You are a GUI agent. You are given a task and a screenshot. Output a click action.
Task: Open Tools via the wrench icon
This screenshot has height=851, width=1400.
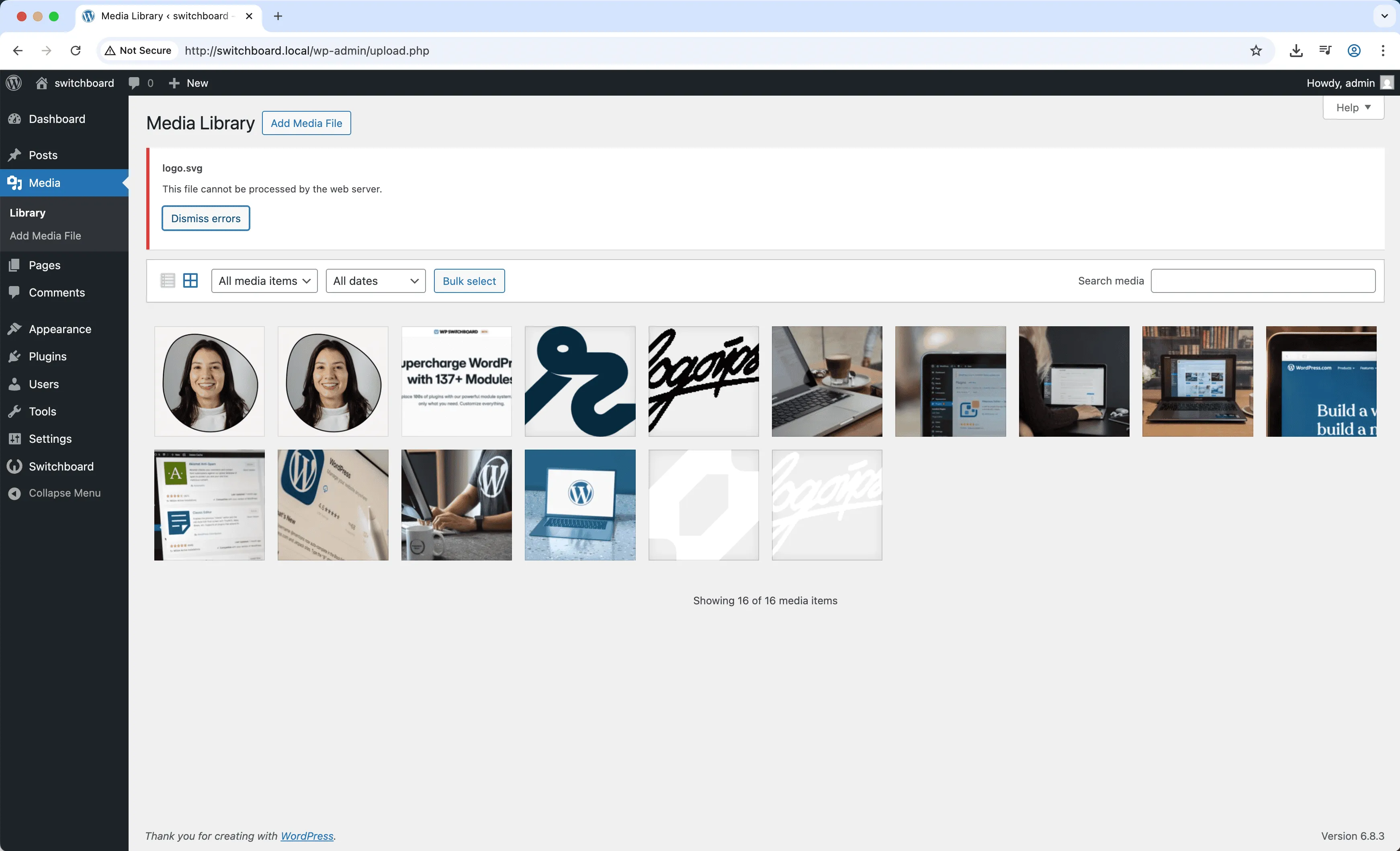click(15, 411)
